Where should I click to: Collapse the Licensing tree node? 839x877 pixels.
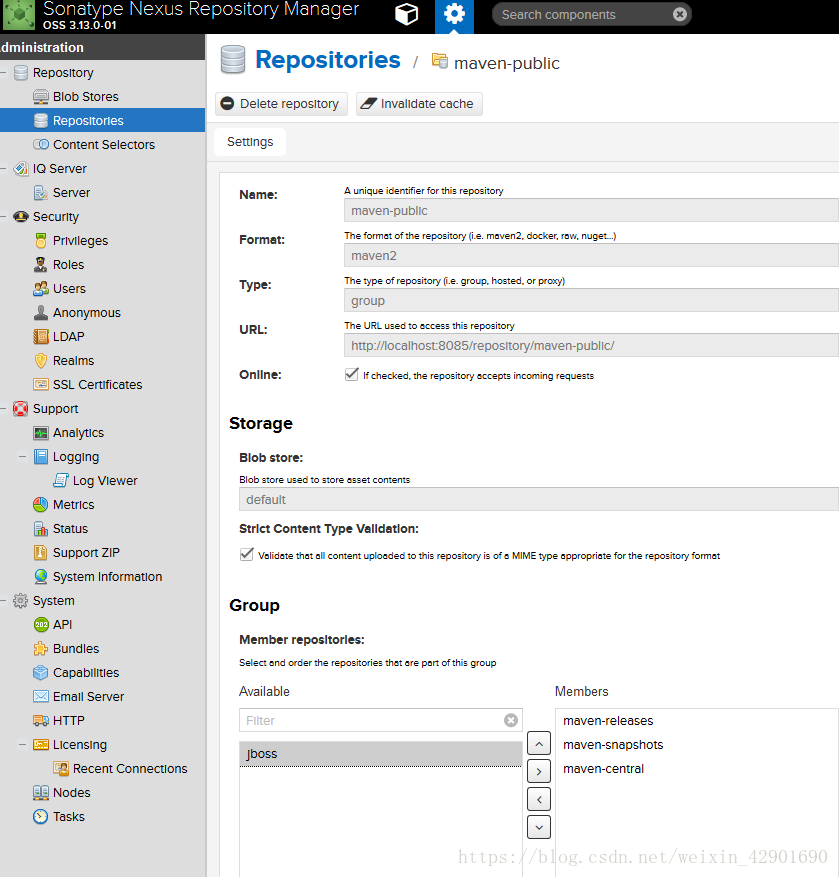coord(22,744)
